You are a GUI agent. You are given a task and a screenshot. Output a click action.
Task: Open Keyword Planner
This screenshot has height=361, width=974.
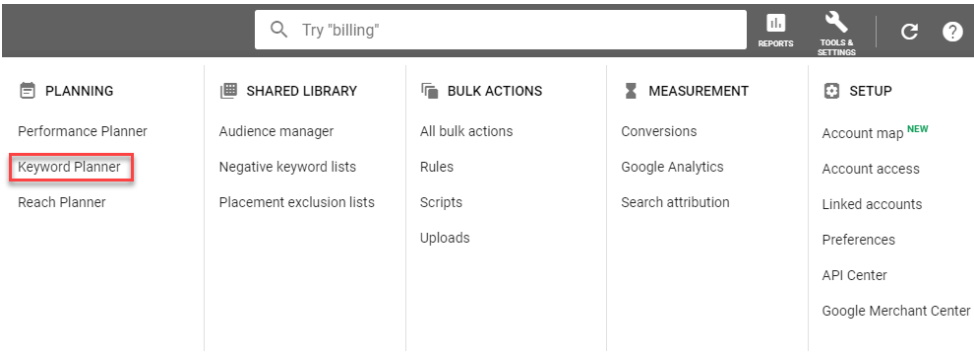click(69, 167)
